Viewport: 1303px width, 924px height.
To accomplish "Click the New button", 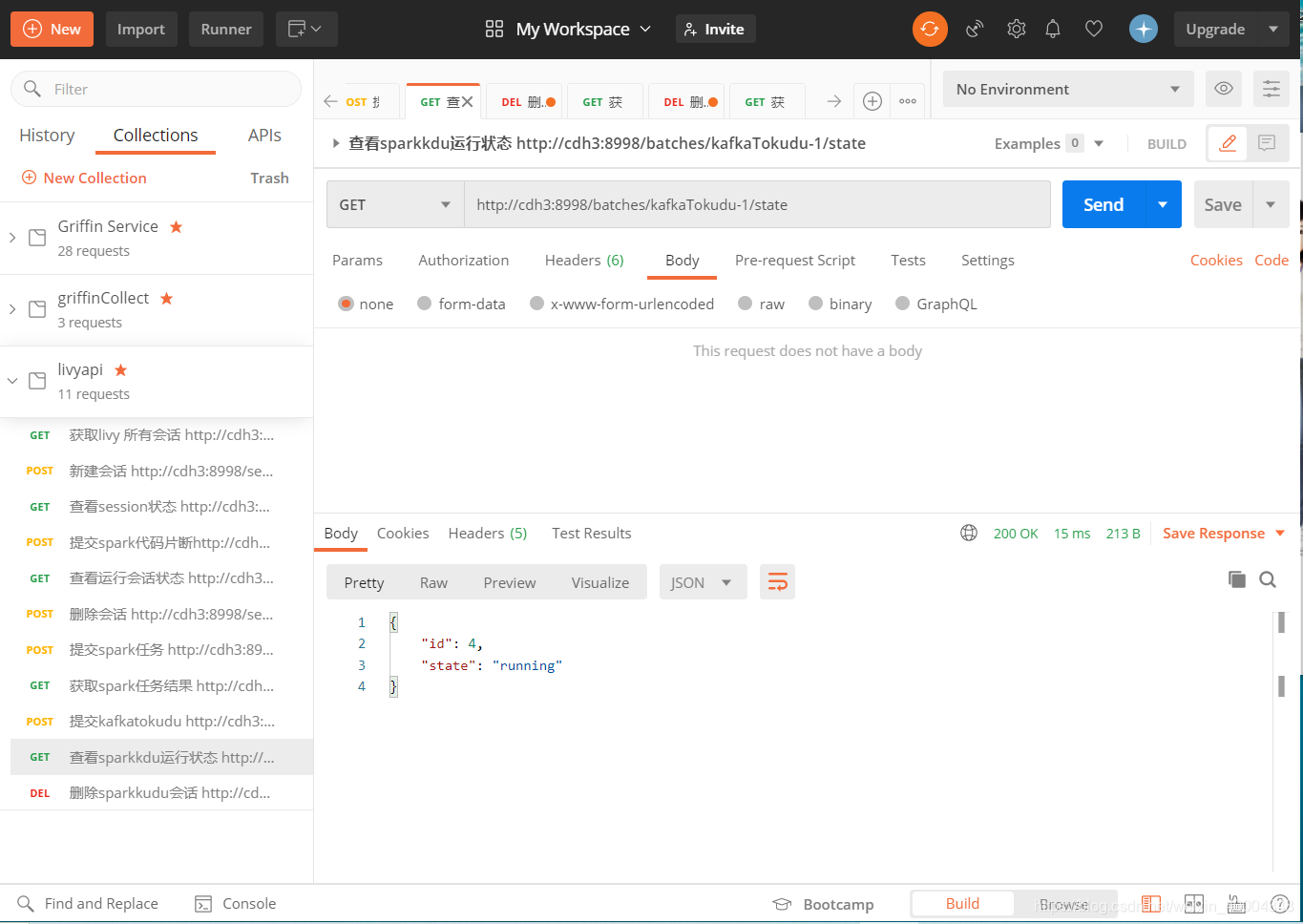I will point(53,29).
